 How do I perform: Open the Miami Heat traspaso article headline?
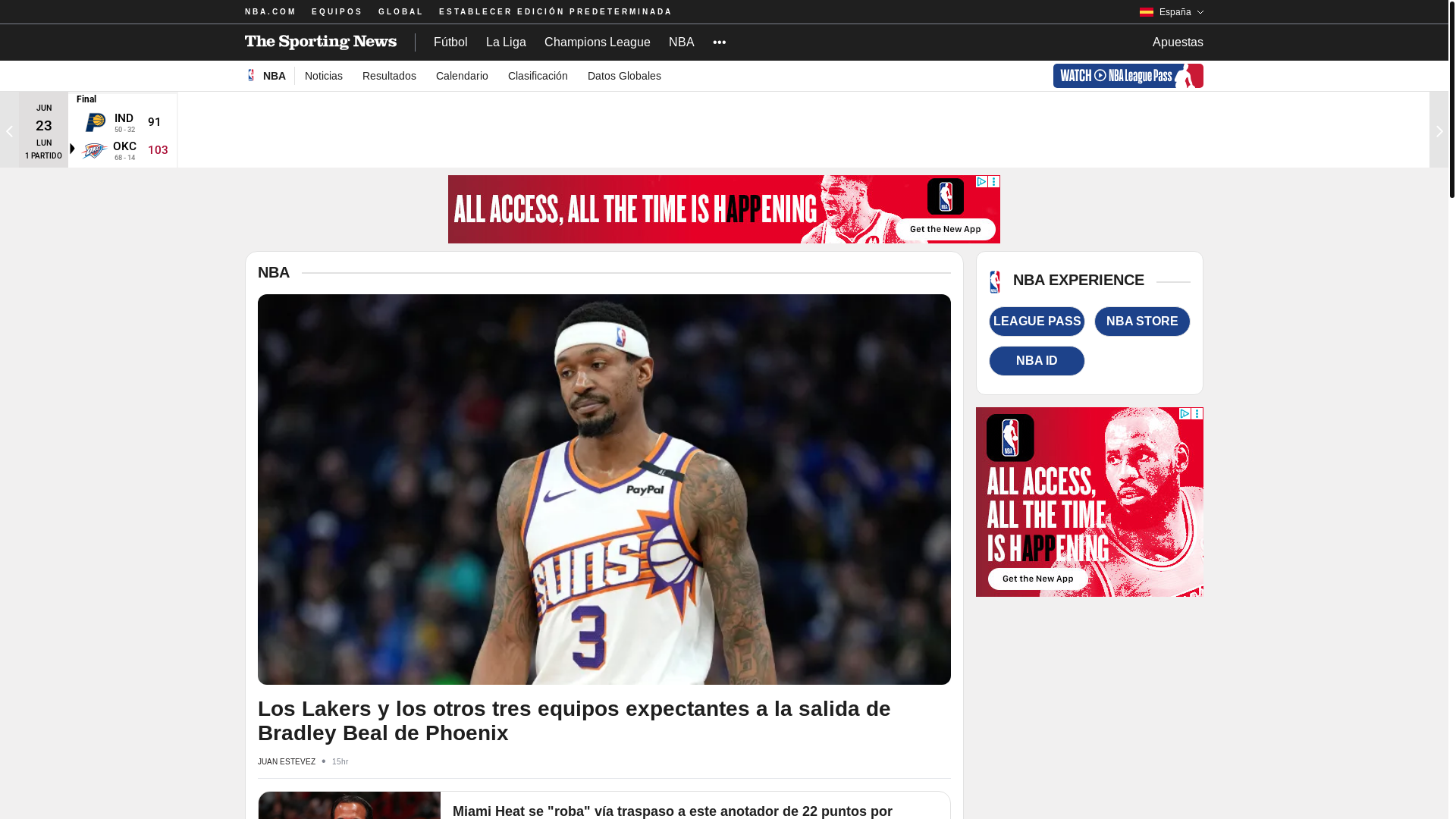click(673, 811)
